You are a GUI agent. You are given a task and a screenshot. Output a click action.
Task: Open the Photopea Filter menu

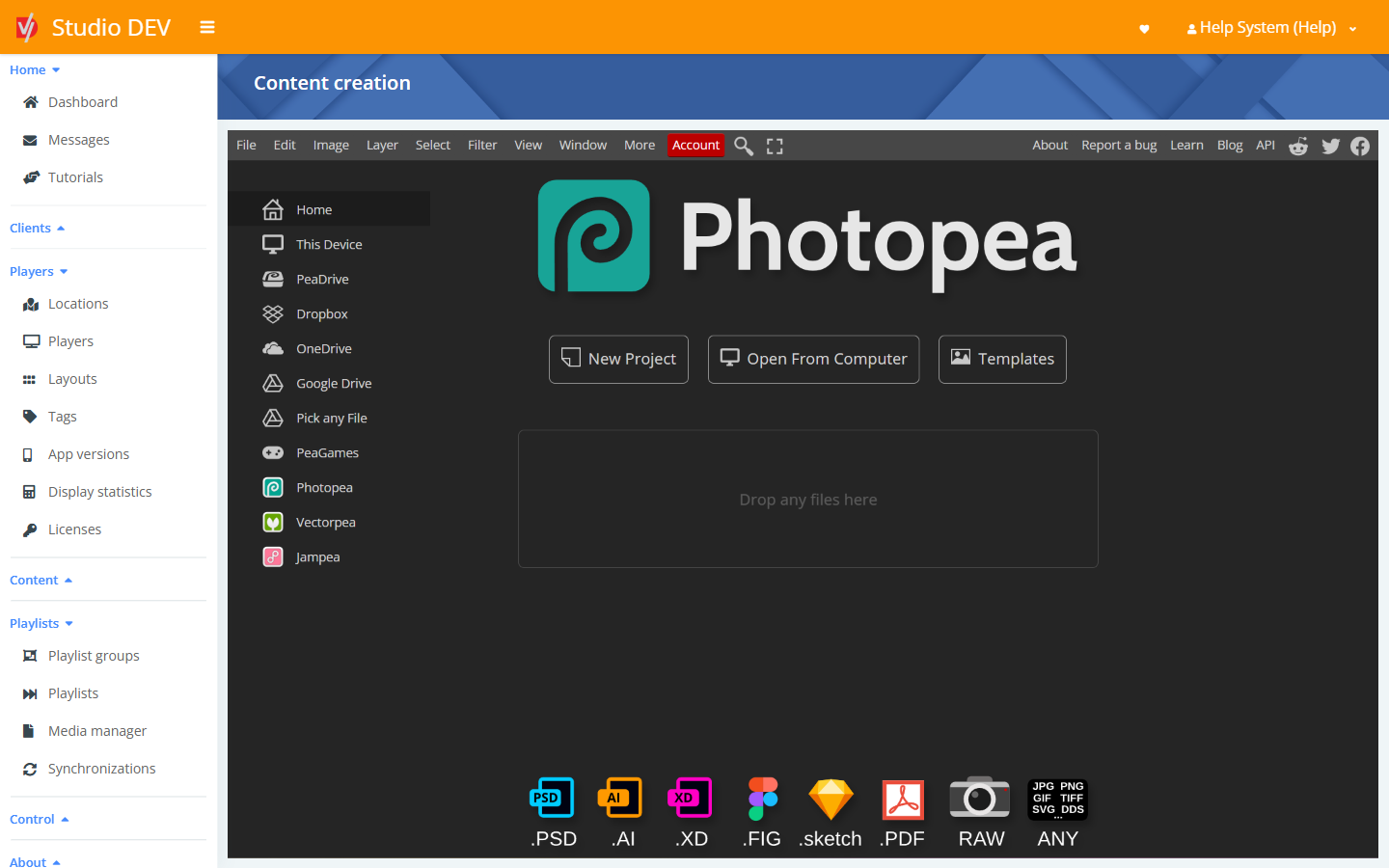click(x=482, y=145)
